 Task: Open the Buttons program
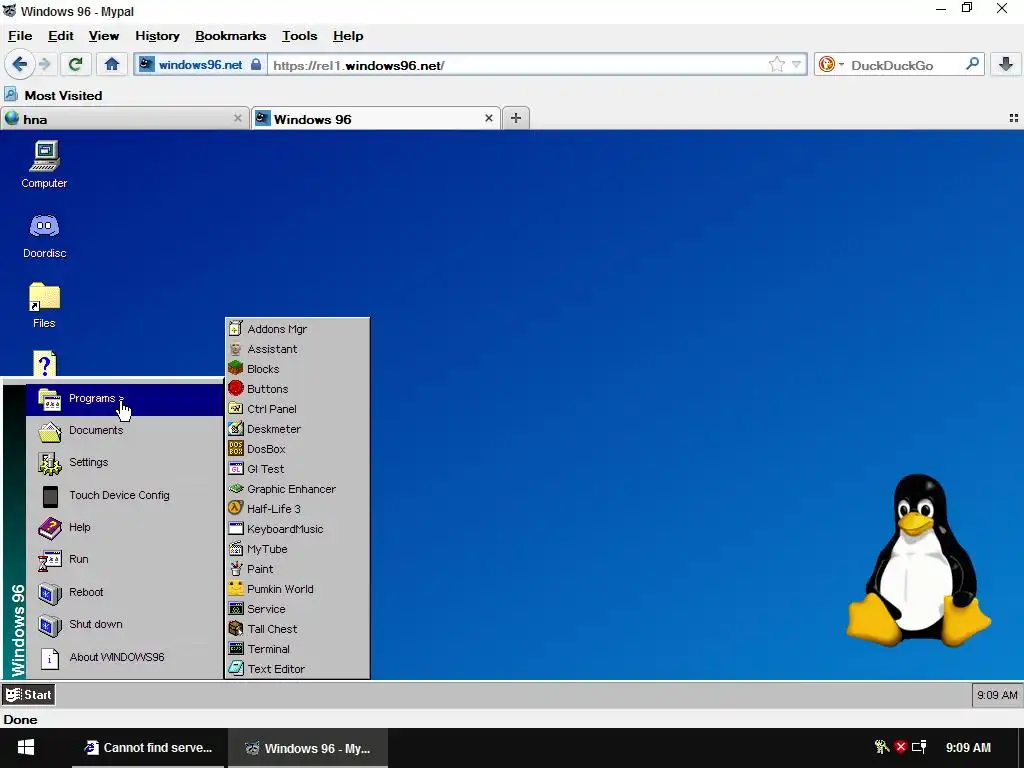tap(297, 389)
